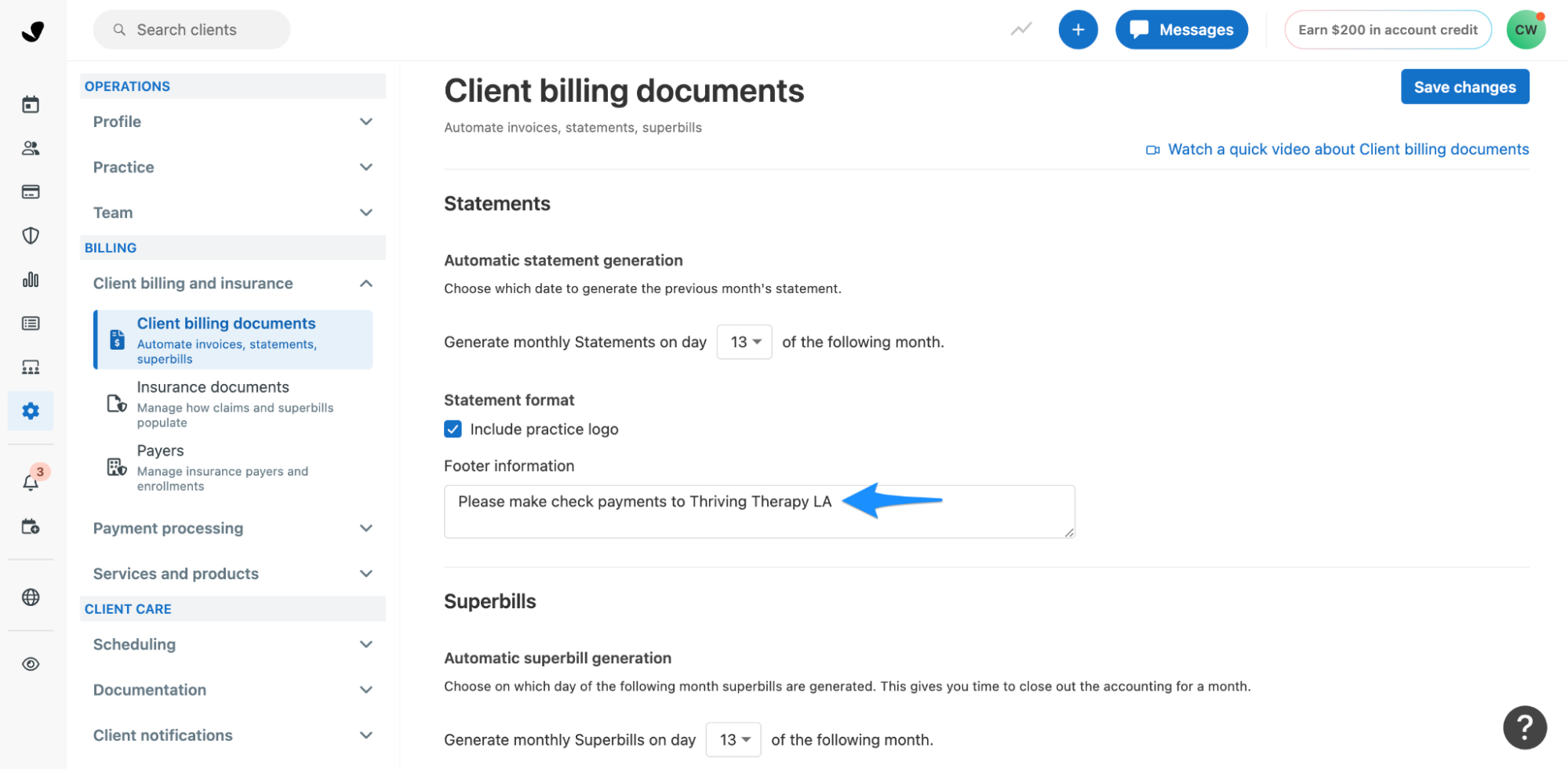
Task: Click Automatic statement generation heading
Action: [x=562, y=260]
